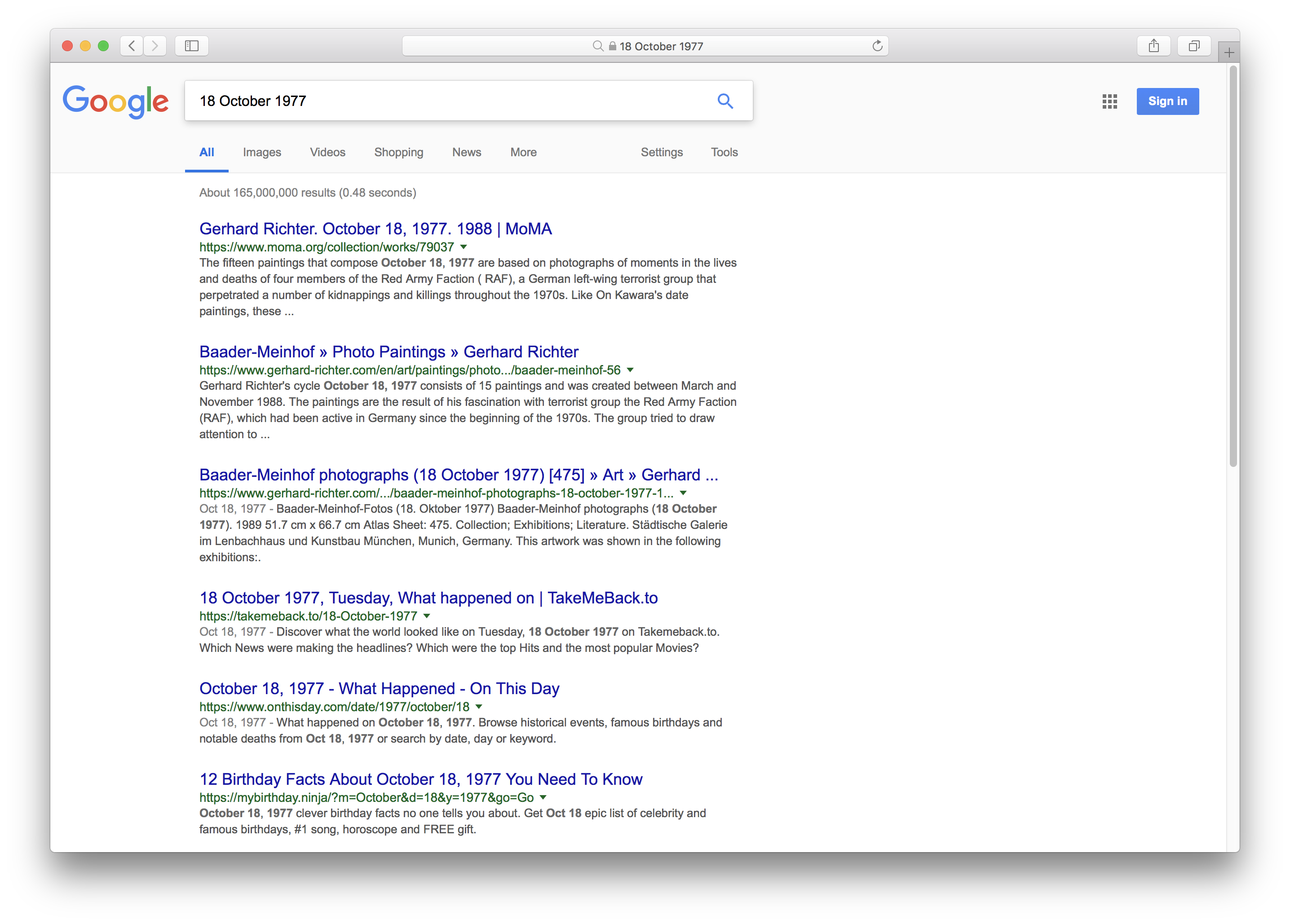Open Baader-Meinhof Photo Paintings result link
Viewport: 1290px width, 924px height.
[389, 352]
